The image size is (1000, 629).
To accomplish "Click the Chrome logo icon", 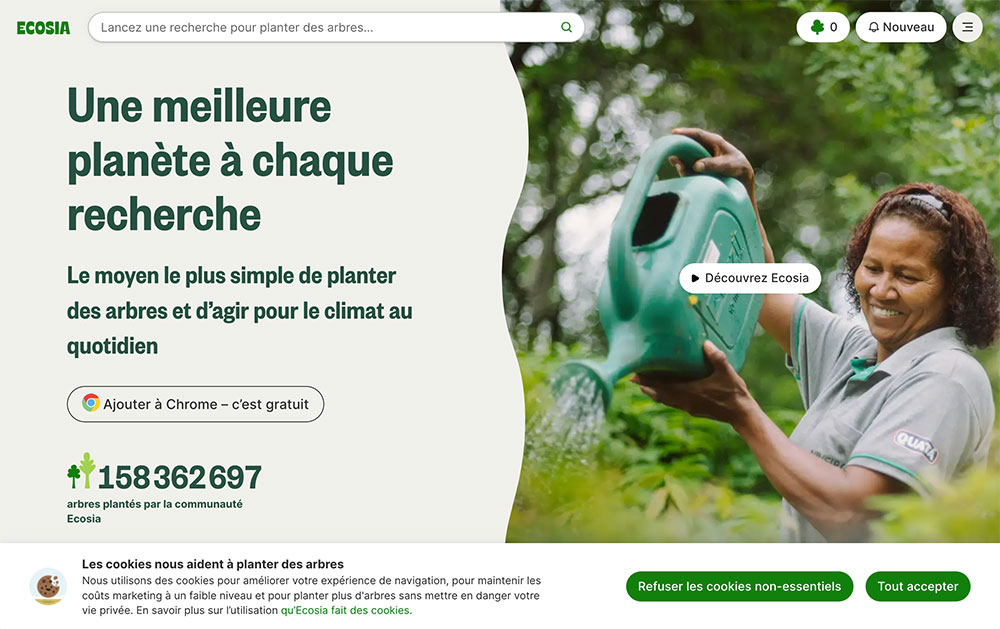I will 91,403.
